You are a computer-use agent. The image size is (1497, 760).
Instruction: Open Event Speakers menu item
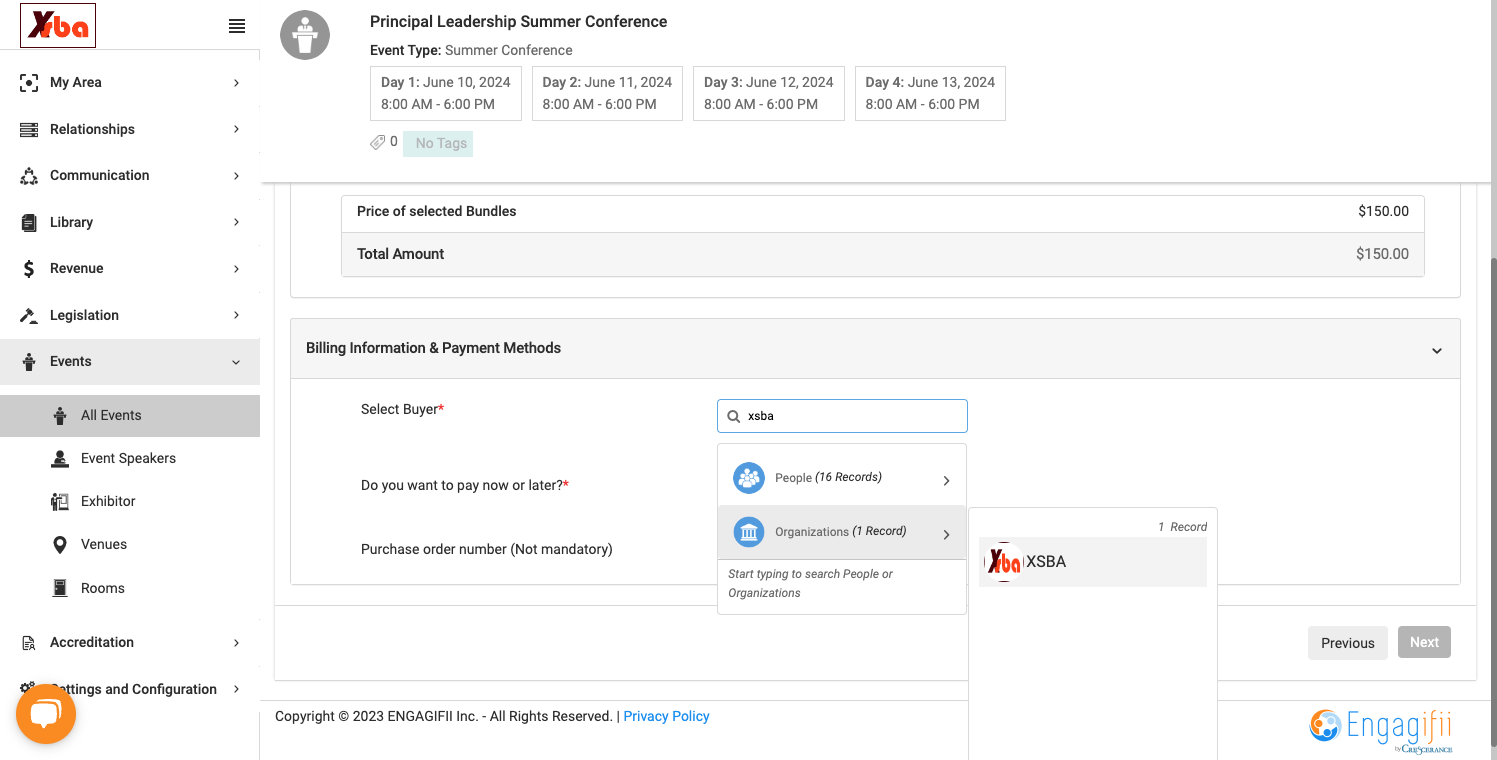click(x=130, y=459)
